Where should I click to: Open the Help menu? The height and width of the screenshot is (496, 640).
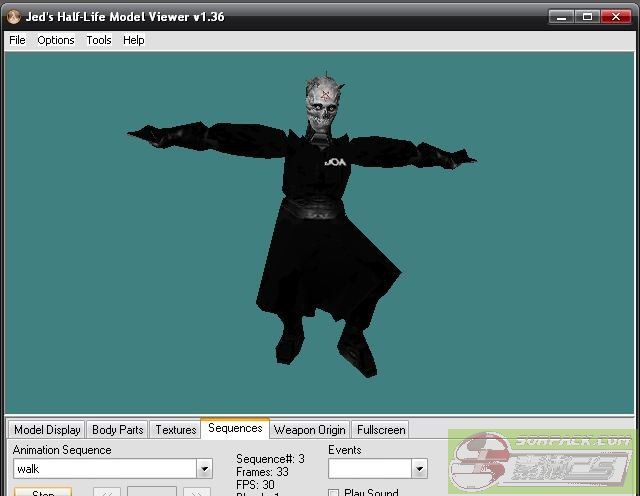coord(134,40)
